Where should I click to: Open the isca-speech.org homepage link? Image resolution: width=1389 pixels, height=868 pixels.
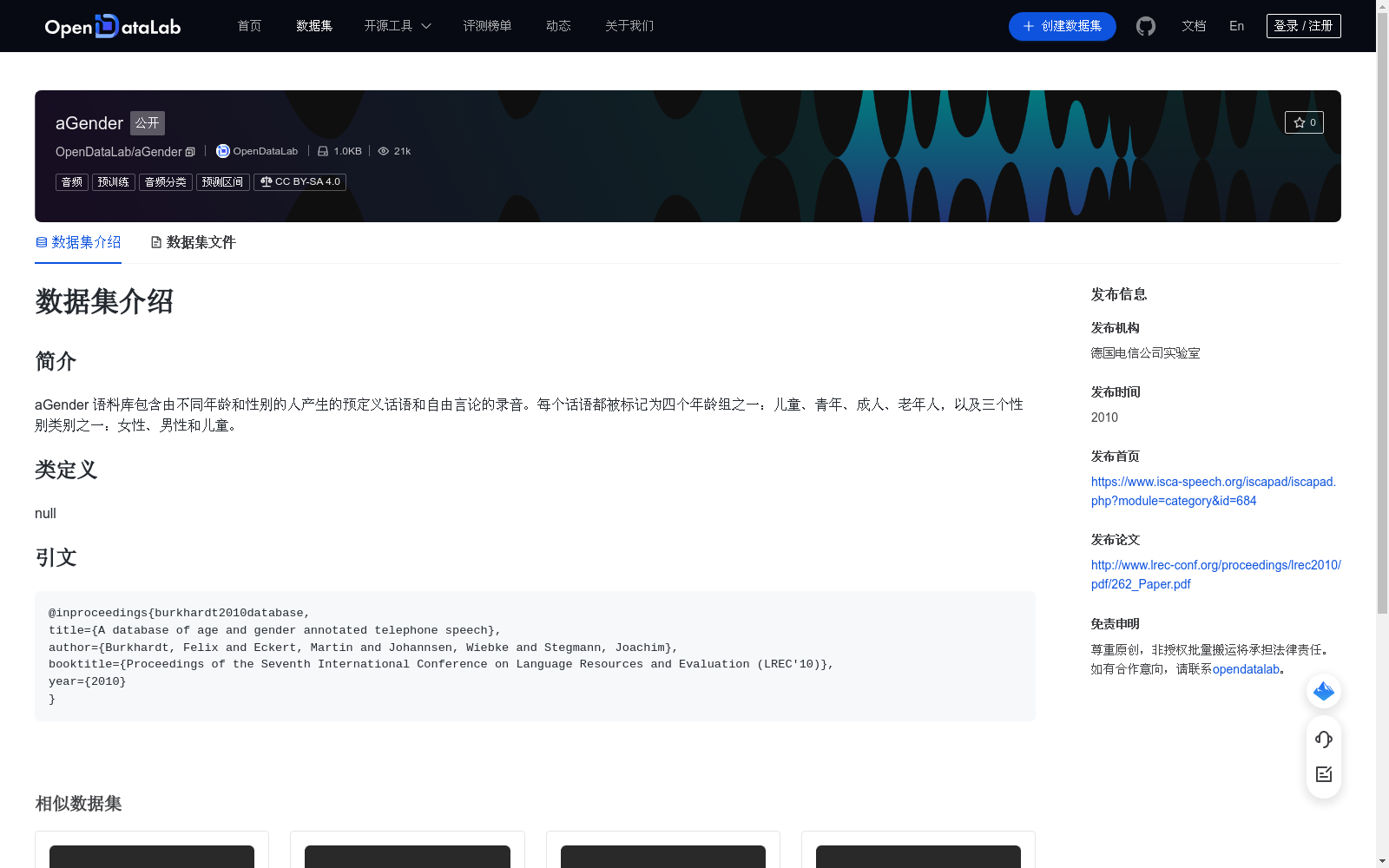(x=1214, y=491)
